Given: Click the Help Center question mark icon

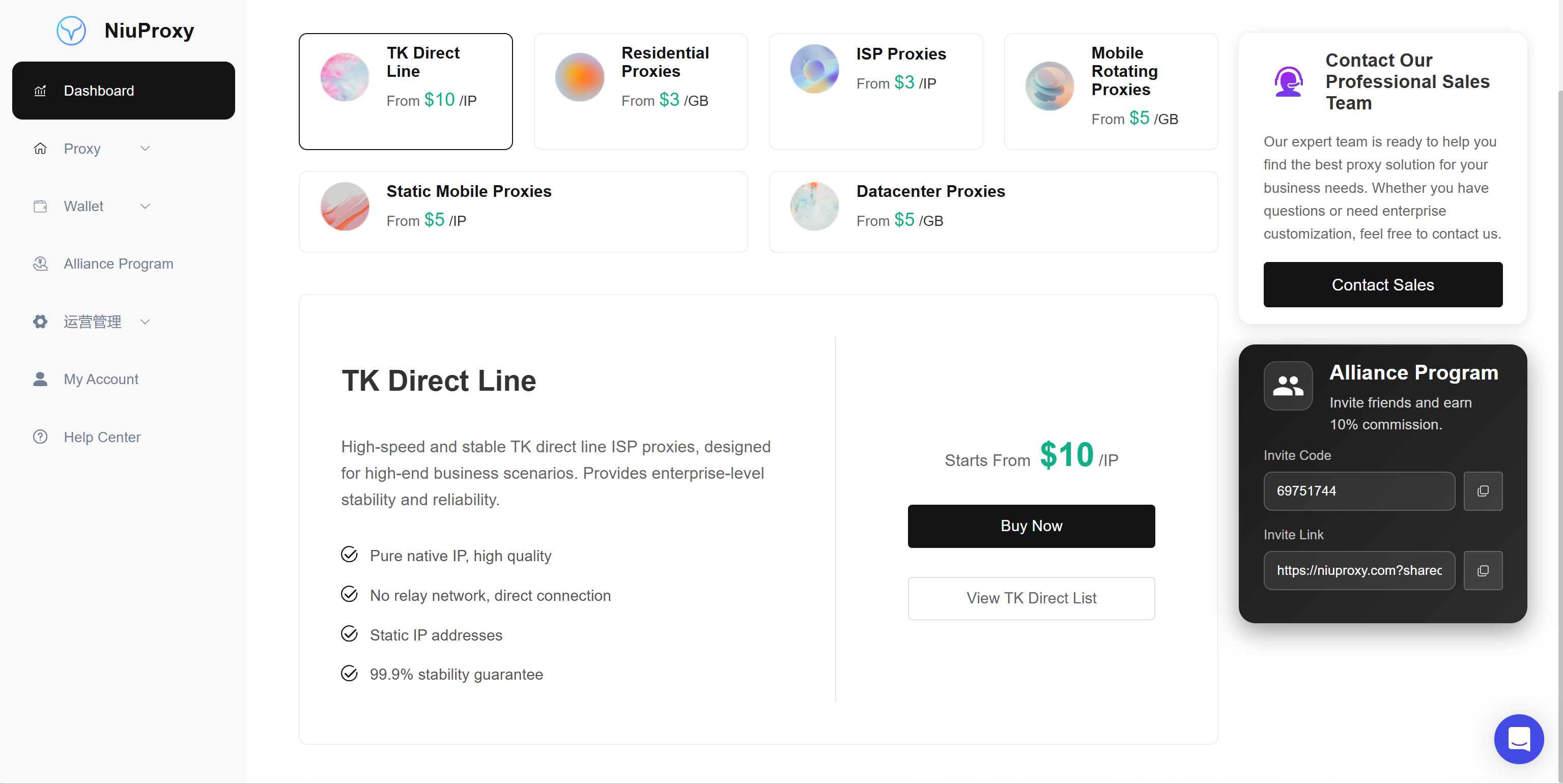Looking at the screenshot, I should coord(40,437).
